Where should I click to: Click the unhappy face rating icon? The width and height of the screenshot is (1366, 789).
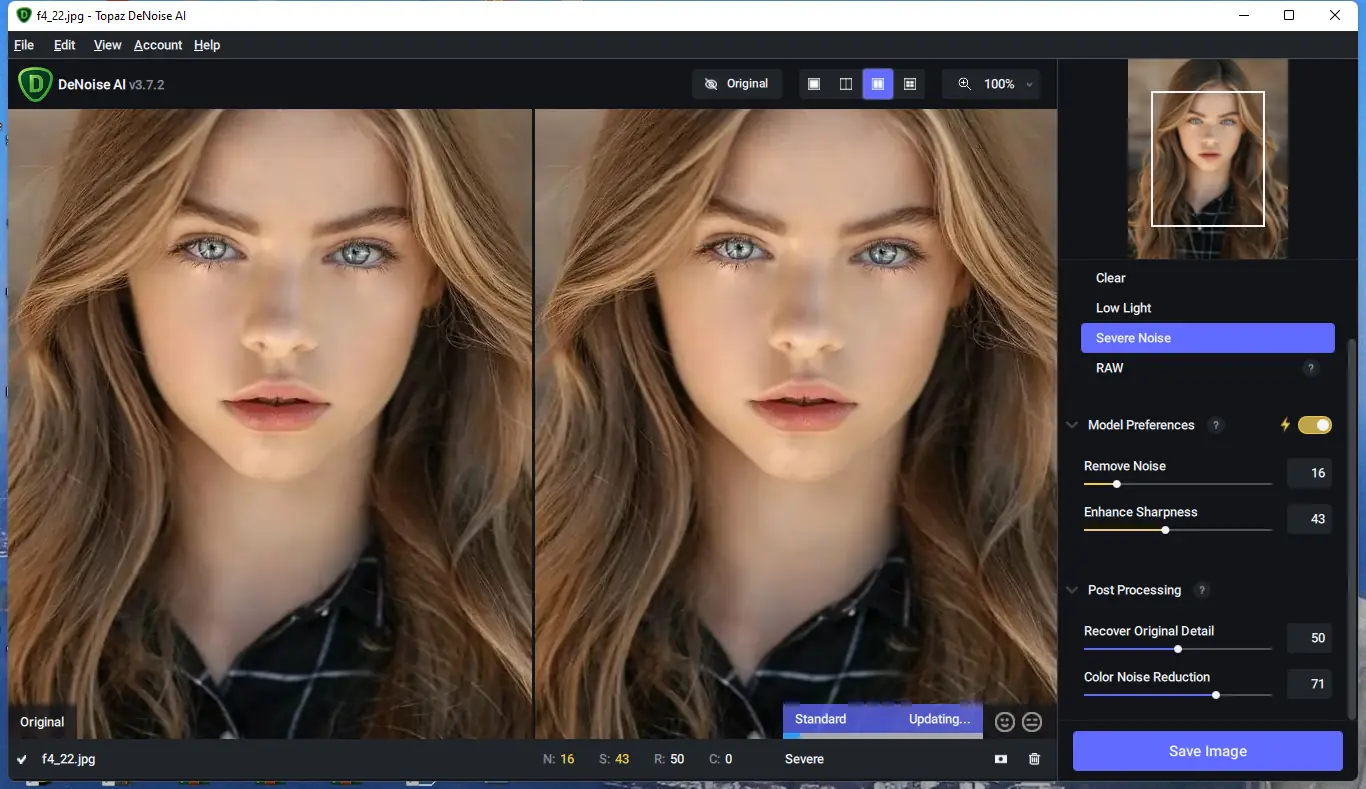(1032, 721)
